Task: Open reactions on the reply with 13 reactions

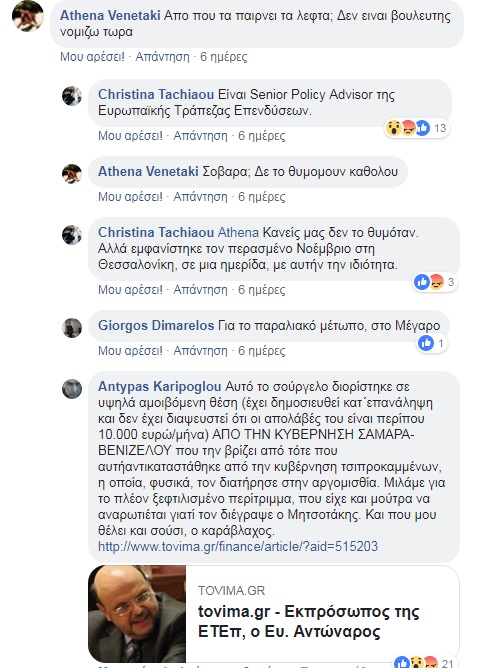Action: point(417,128)
